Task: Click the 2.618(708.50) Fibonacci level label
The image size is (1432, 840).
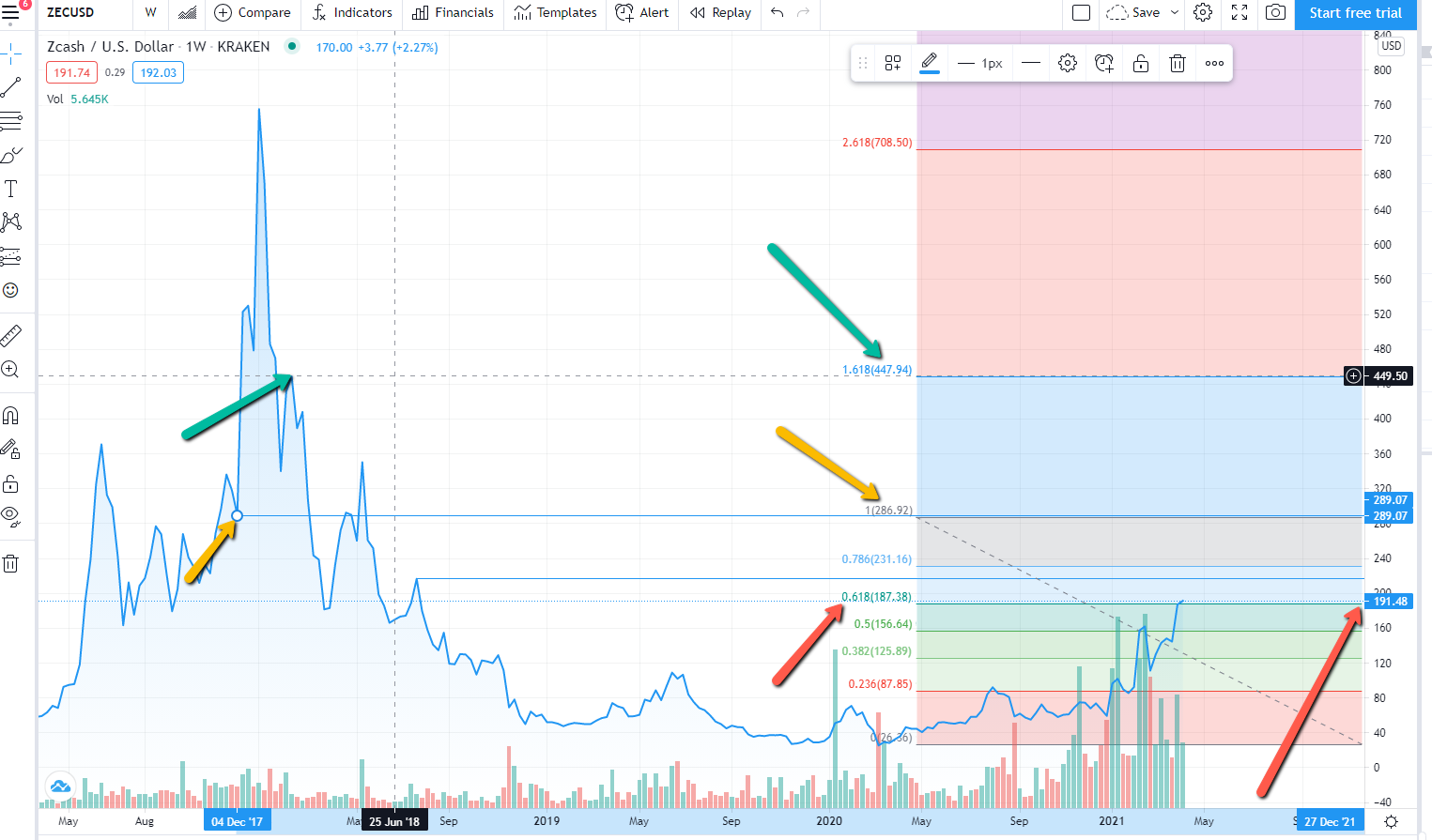Action: (x=877, y=143)
